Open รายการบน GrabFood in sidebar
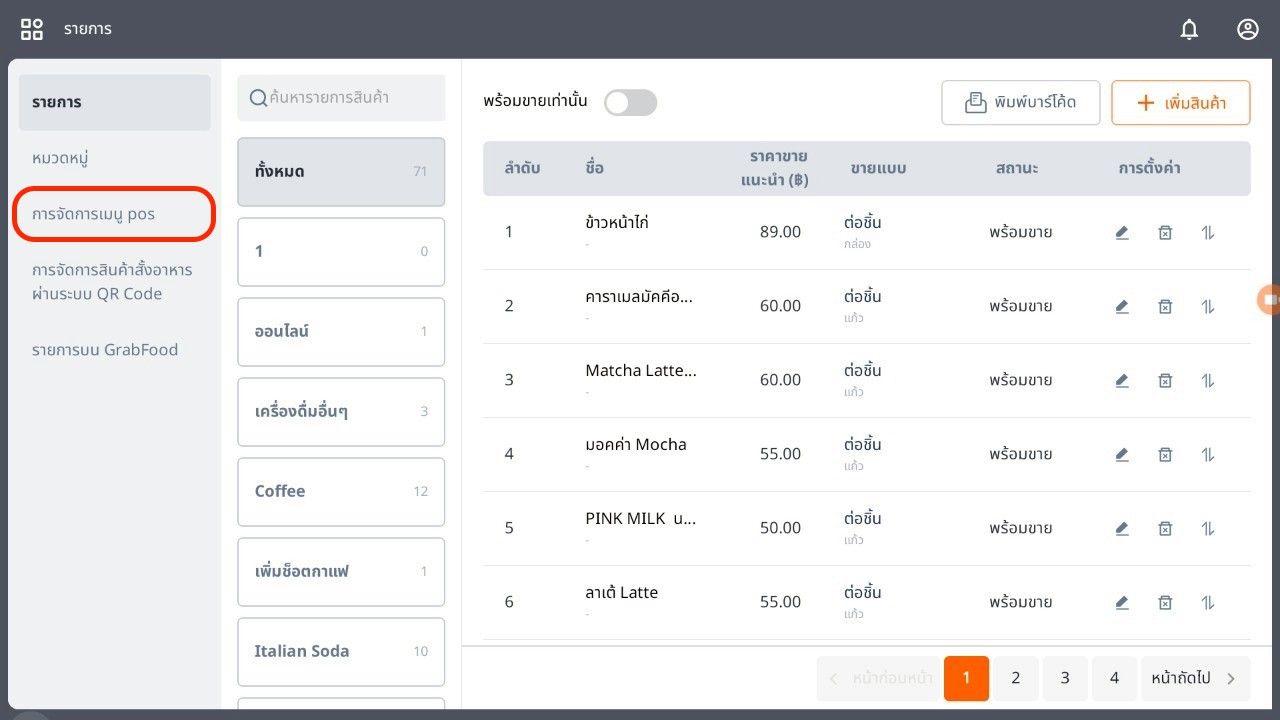 (x=105, y=350)
